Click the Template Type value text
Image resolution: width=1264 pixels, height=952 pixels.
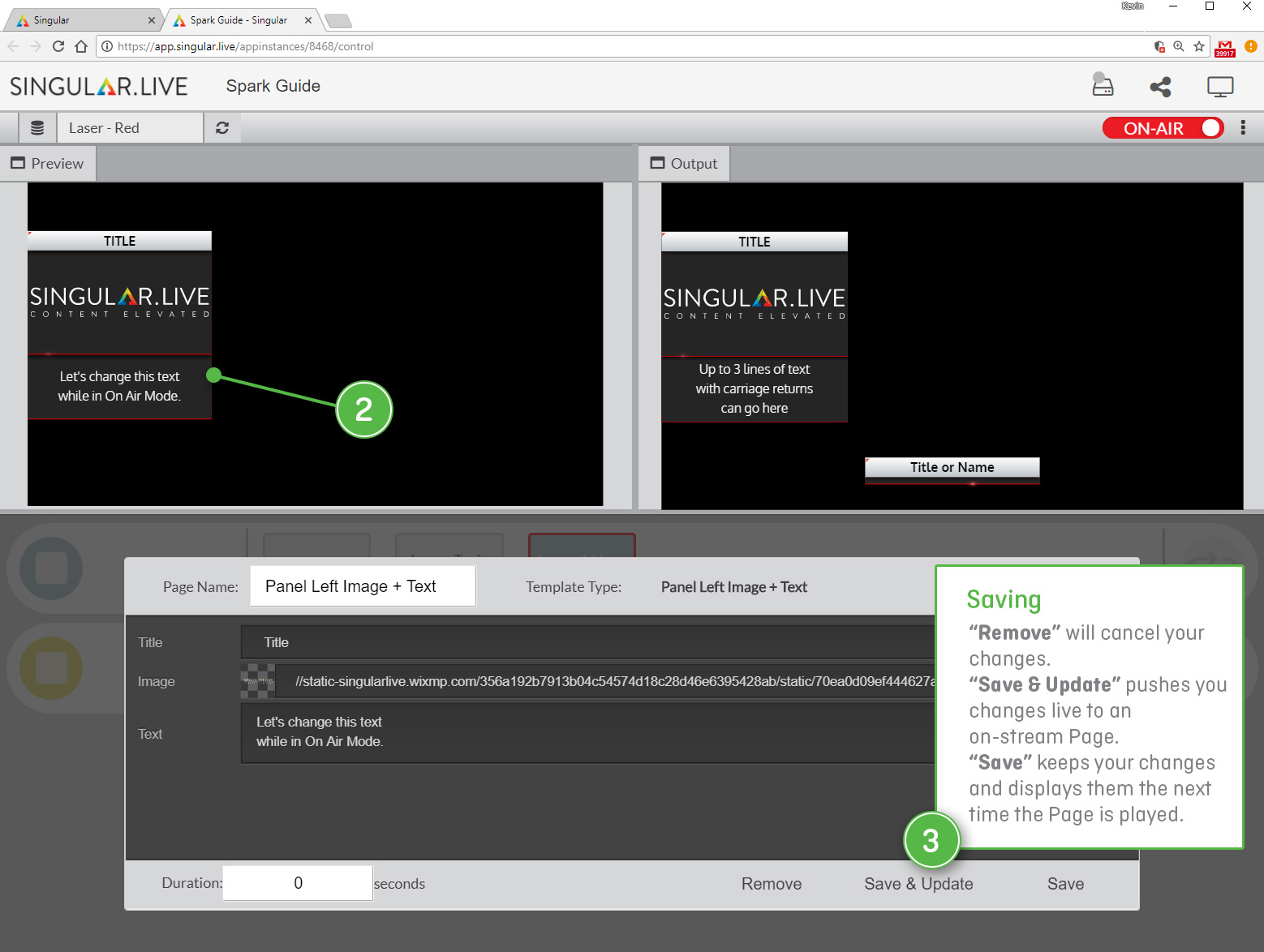(734, 587)
